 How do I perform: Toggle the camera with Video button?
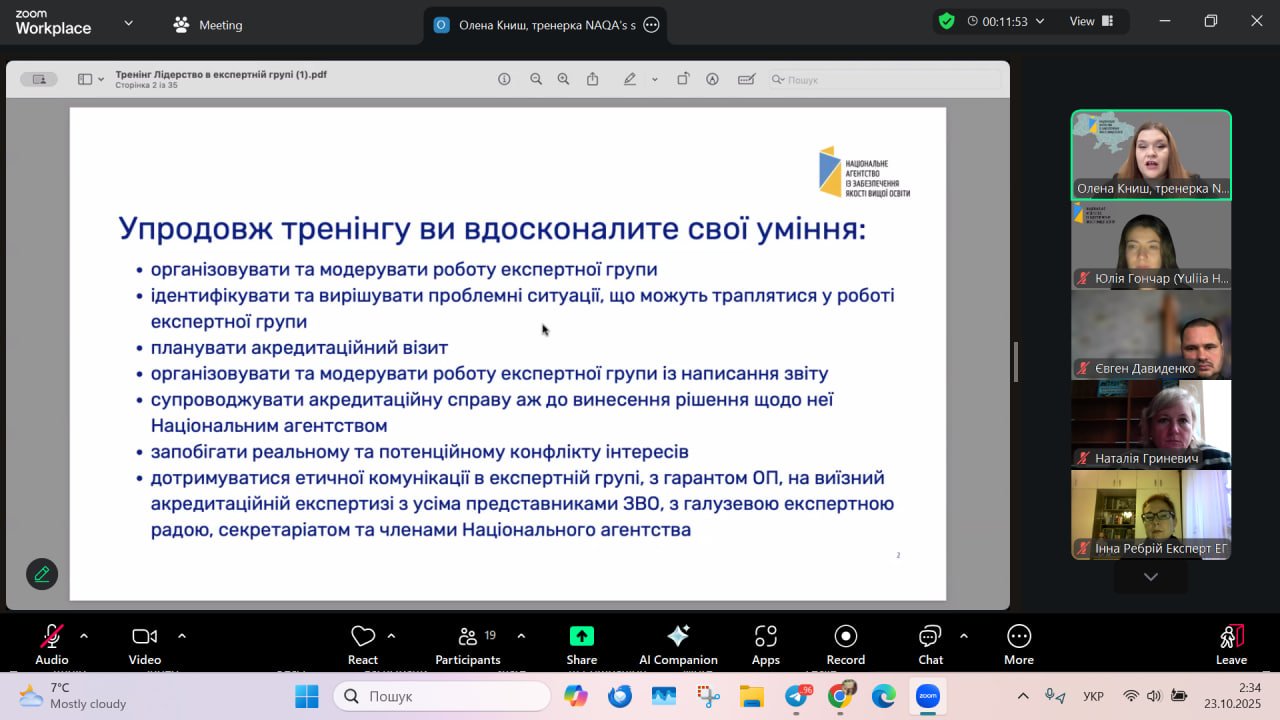pyautogui.click(x=145, y=643)
